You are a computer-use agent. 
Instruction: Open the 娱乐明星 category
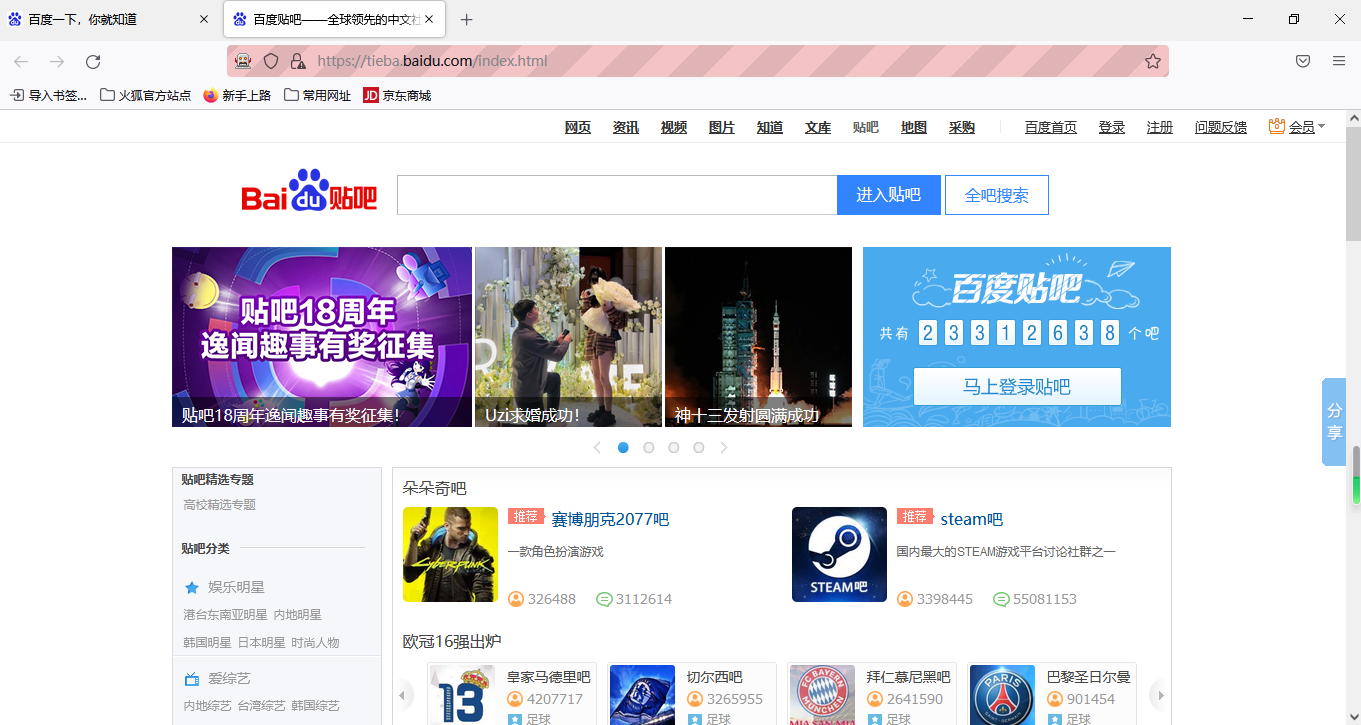pos(236,587)
